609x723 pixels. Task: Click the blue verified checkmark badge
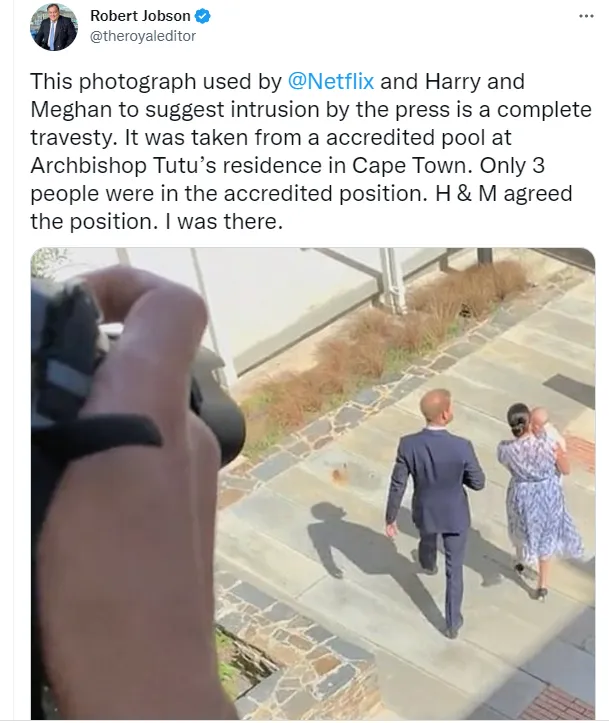pos(203,17)
